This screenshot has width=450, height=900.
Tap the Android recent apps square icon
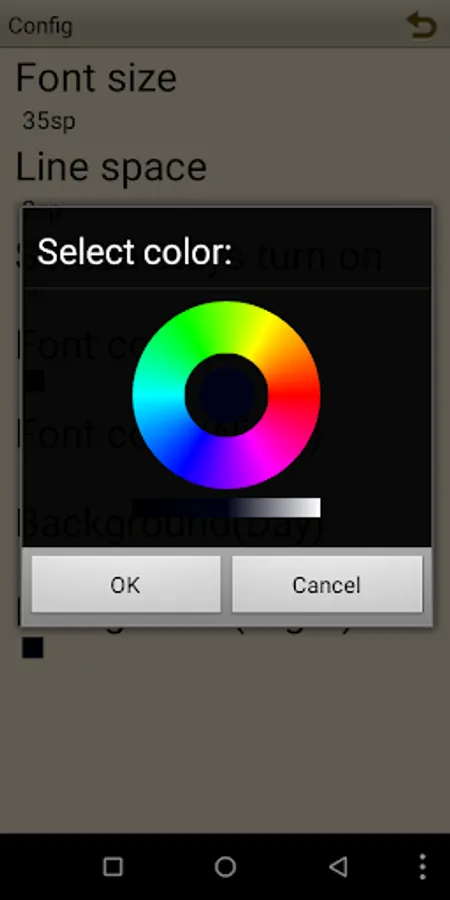pyautogui.click(x=112, y=866)
